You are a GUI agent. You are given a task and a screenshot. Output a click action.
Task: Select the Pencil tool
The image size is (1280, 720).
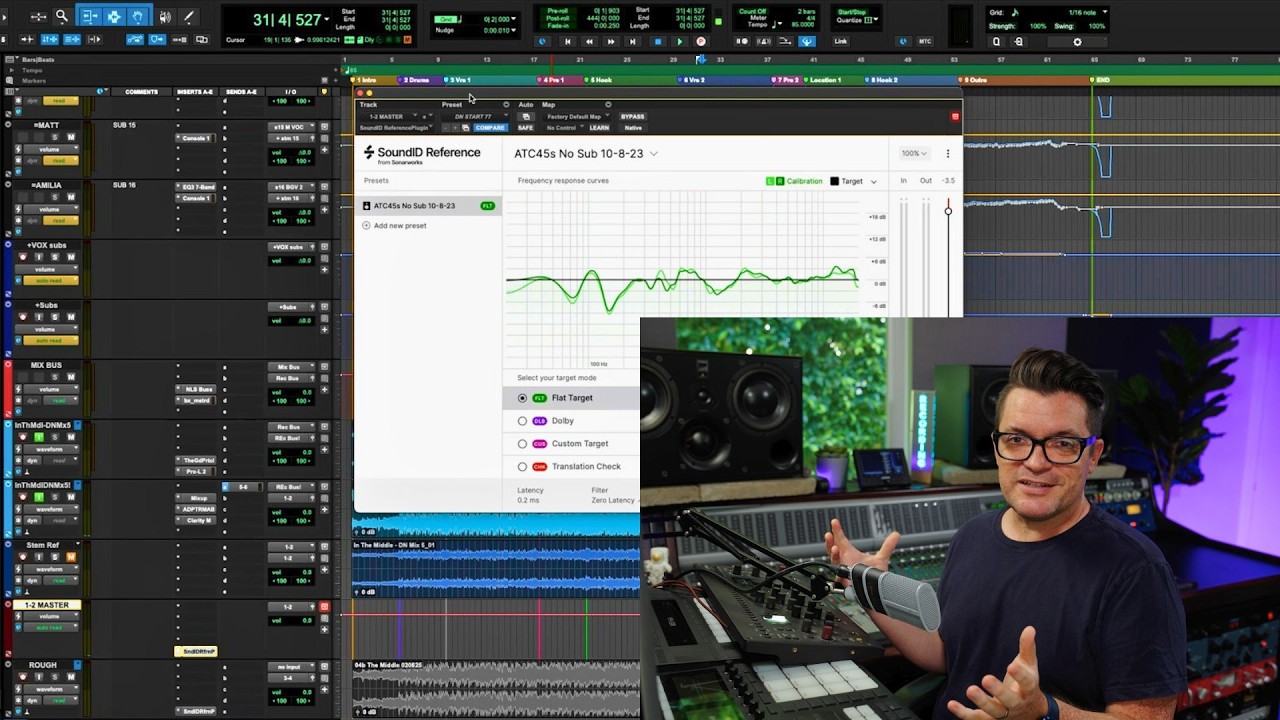pyautogui.click(x=188, y=16)
